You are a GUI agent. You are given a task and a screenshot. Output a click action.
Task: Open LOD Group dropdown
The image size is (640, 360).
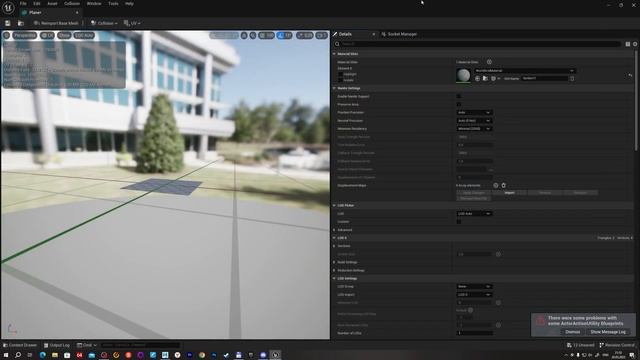point(474,287)
